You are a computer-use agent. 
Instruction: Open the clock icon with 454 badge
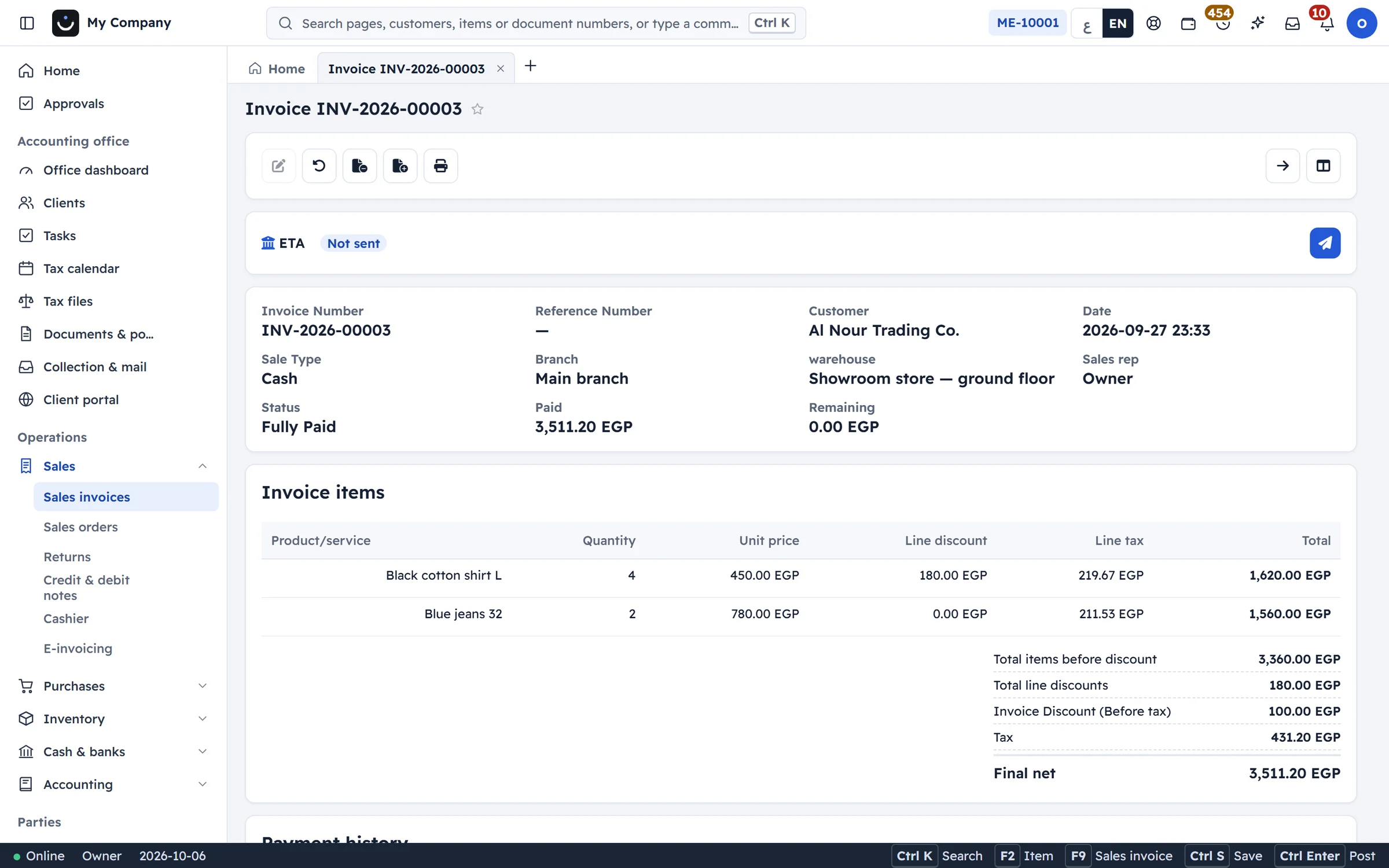point(1222,23)
